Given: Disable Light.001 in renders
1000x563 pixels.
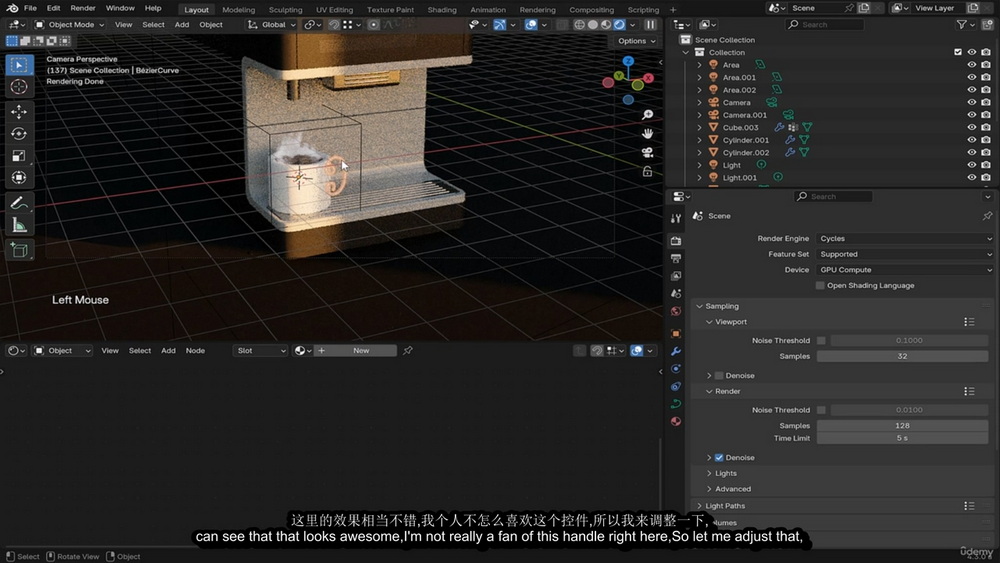Looking at the screenshot, I should pos(986,177).
